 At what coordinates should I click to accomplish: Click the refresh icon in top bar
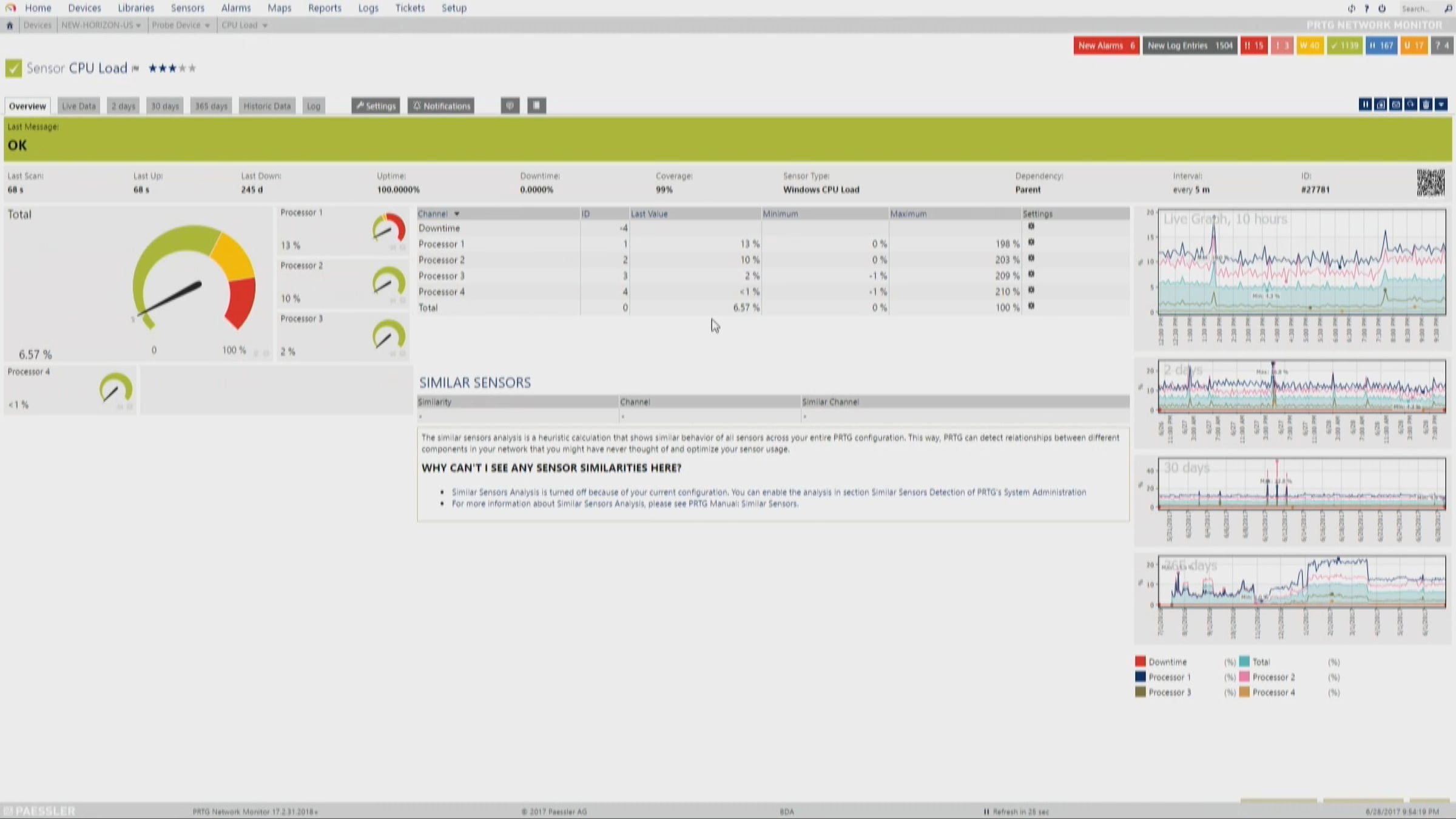point(1351,8)
